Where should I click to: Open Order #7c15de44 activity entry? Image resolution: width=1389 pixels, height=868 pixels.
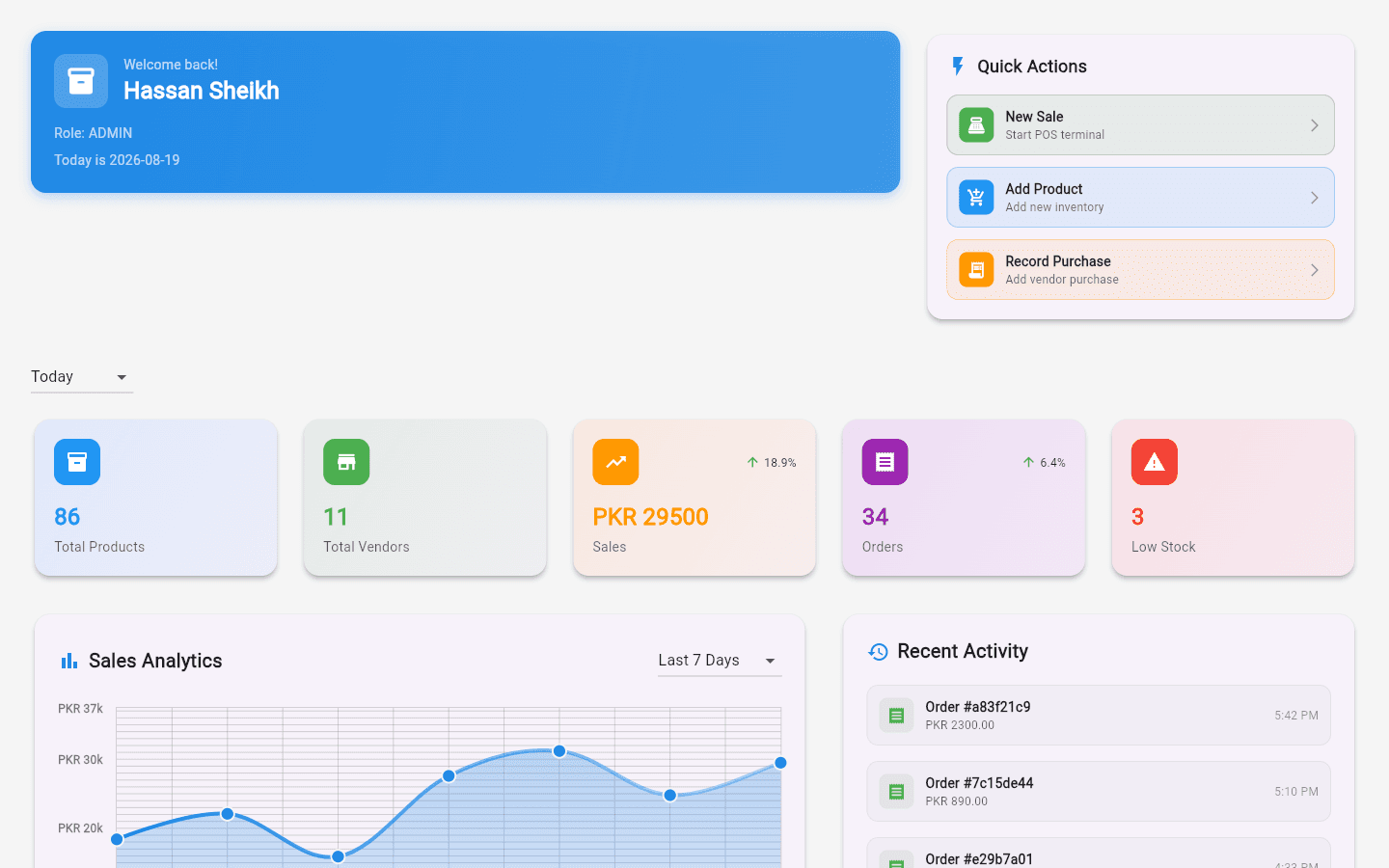click(x=1099, y=792)
